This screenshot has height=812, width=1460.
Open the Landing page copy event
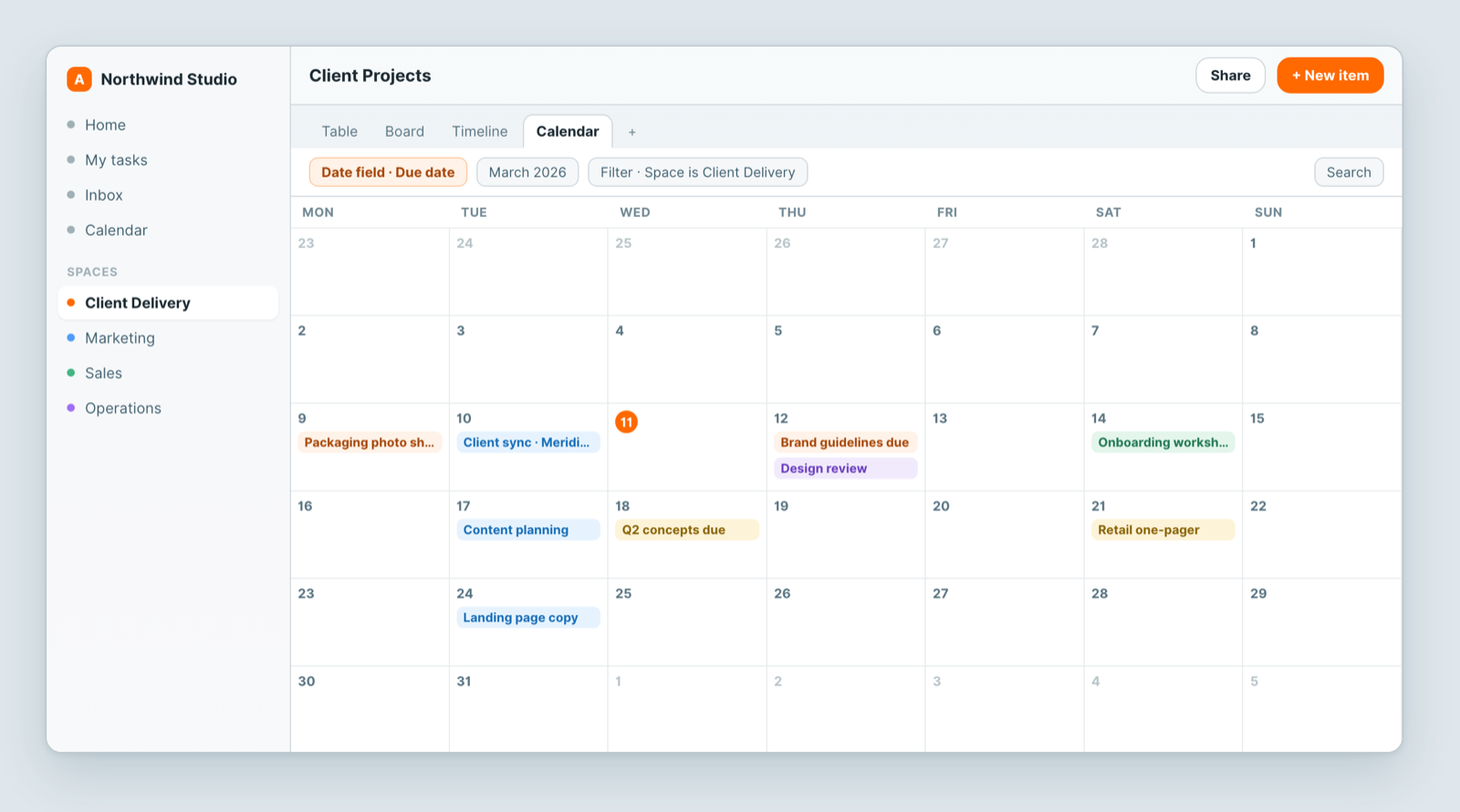coord(528,618)
